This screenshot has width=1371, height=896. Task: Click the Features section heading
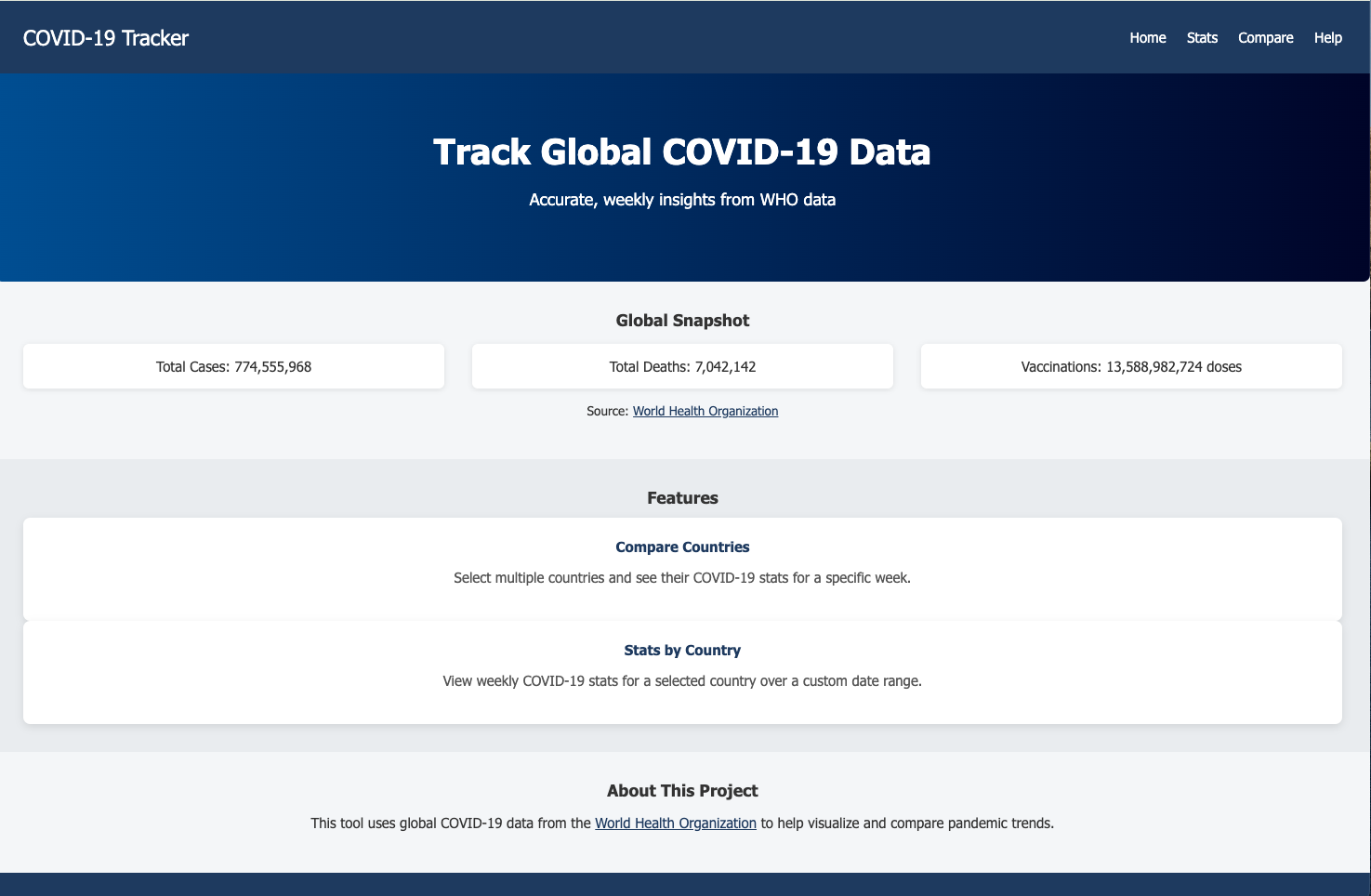[682, 498]
